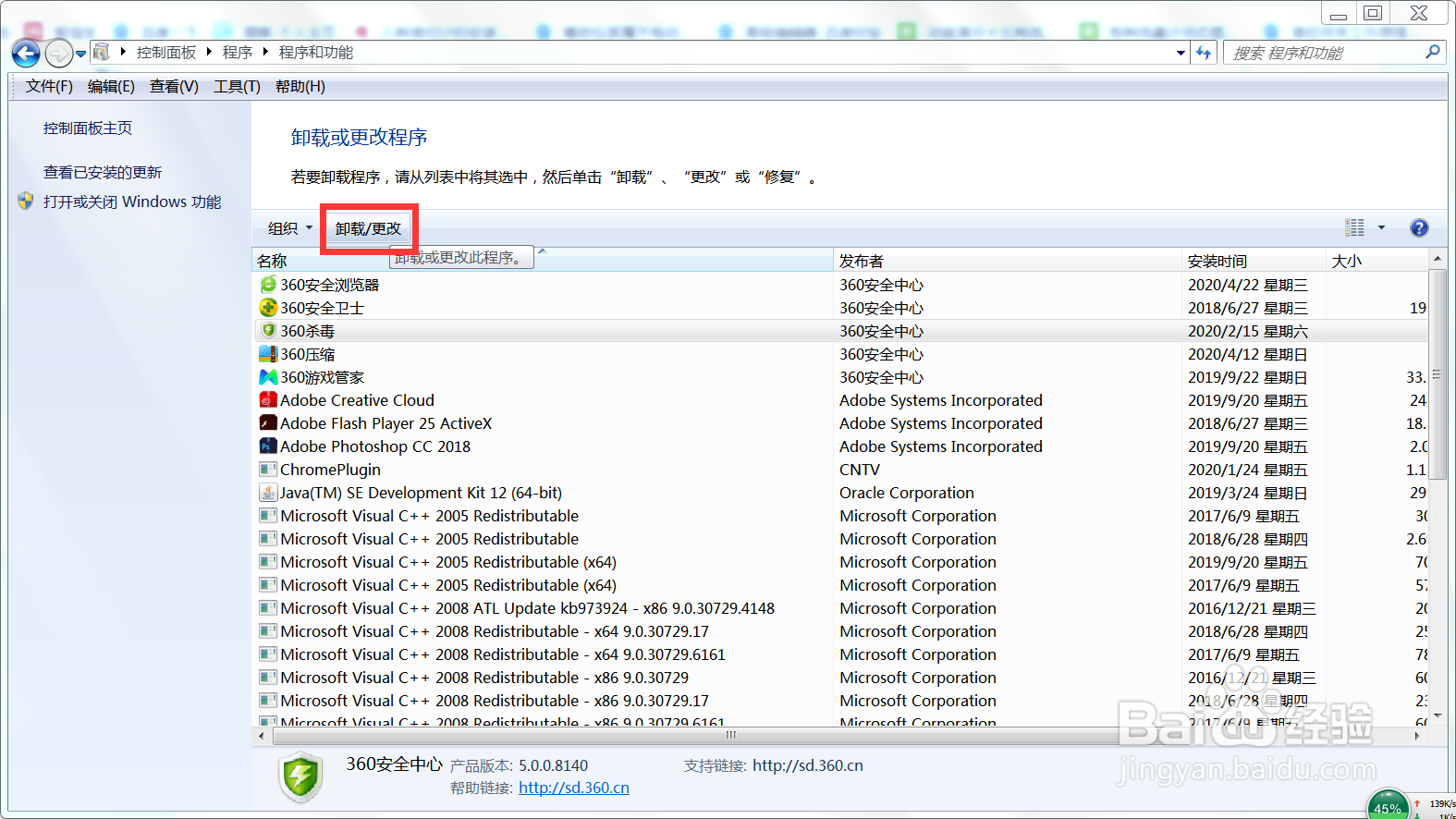
Task: Click 程序 breadcrumb in address bar
Action: [x=238, y=53]
